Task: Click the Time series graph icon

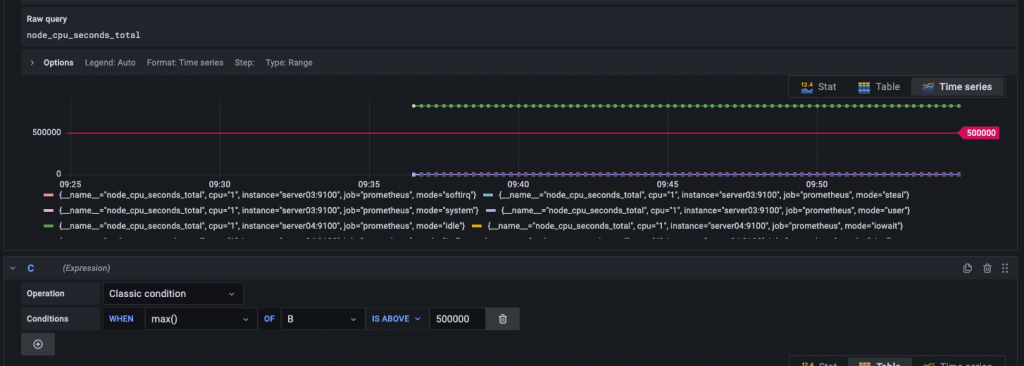Action: (927, 87)
